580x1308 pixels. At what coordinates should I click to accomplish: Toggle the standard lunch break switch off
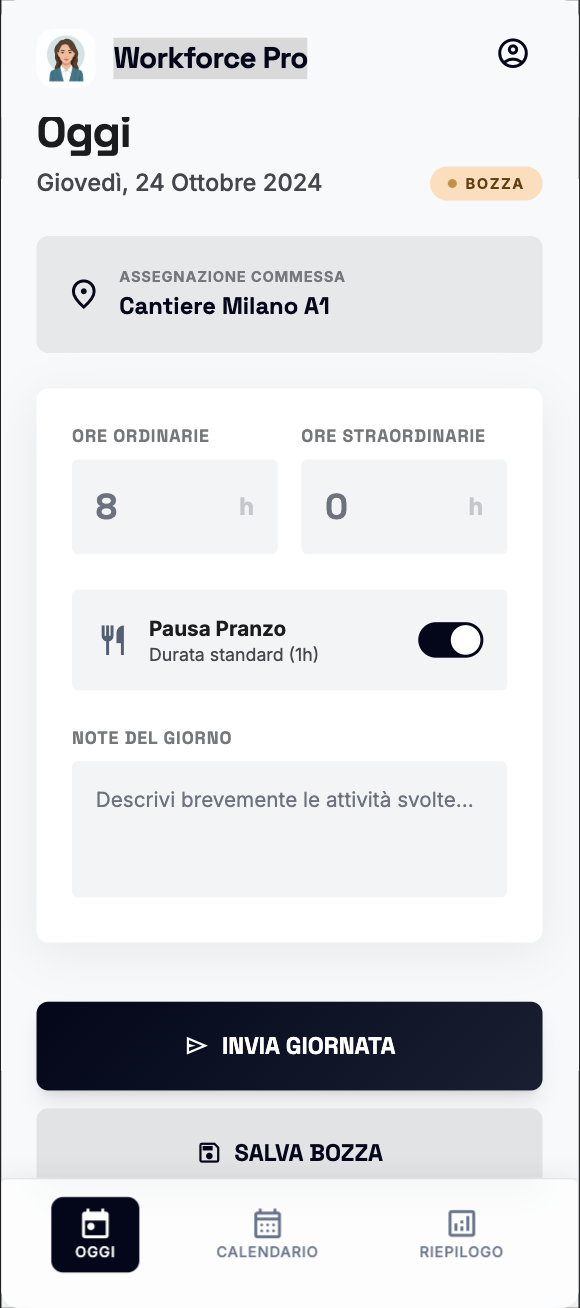(450, 640)
